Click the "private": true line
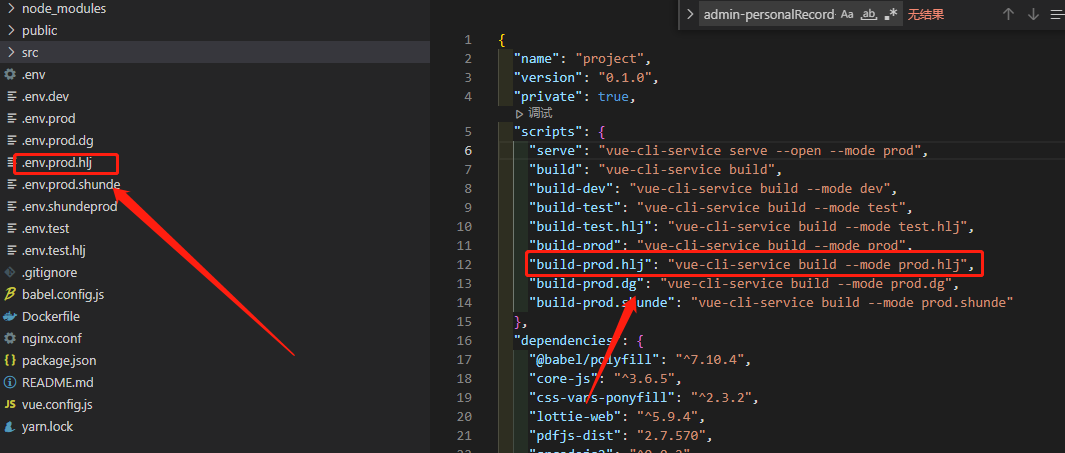This screenshot has width=1065, height=453. pos(575,96)
